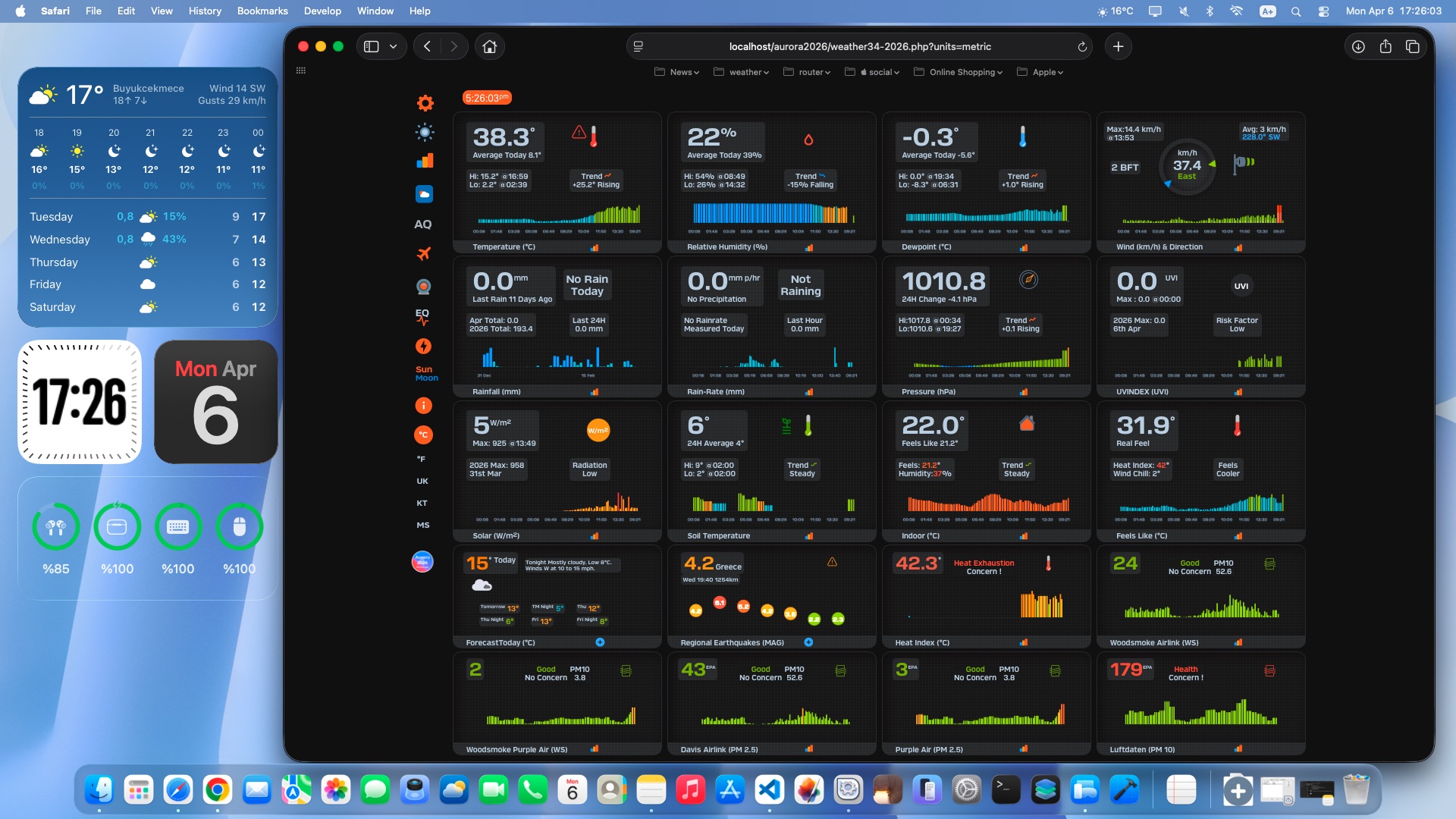Click the Temperature panel chart icon
The image size is (1456, 819).
point(595,247)
